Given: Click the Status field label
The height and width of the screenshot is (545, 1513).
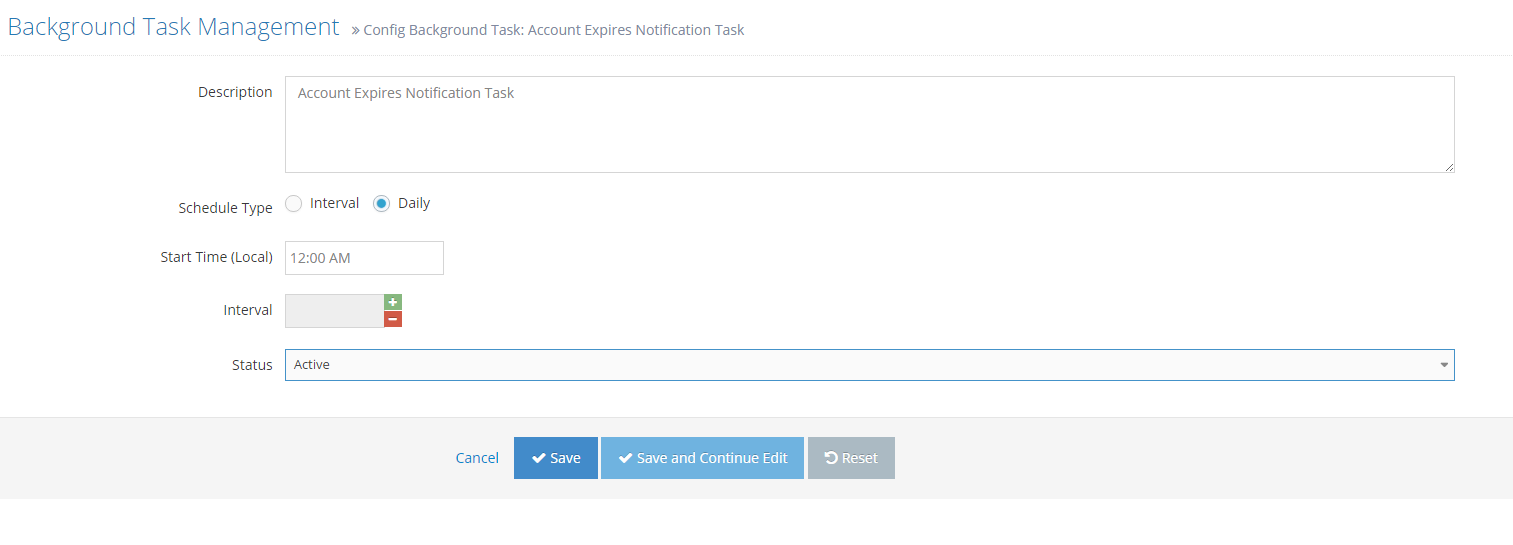Looking at the screenshot, I should point(252,365).
